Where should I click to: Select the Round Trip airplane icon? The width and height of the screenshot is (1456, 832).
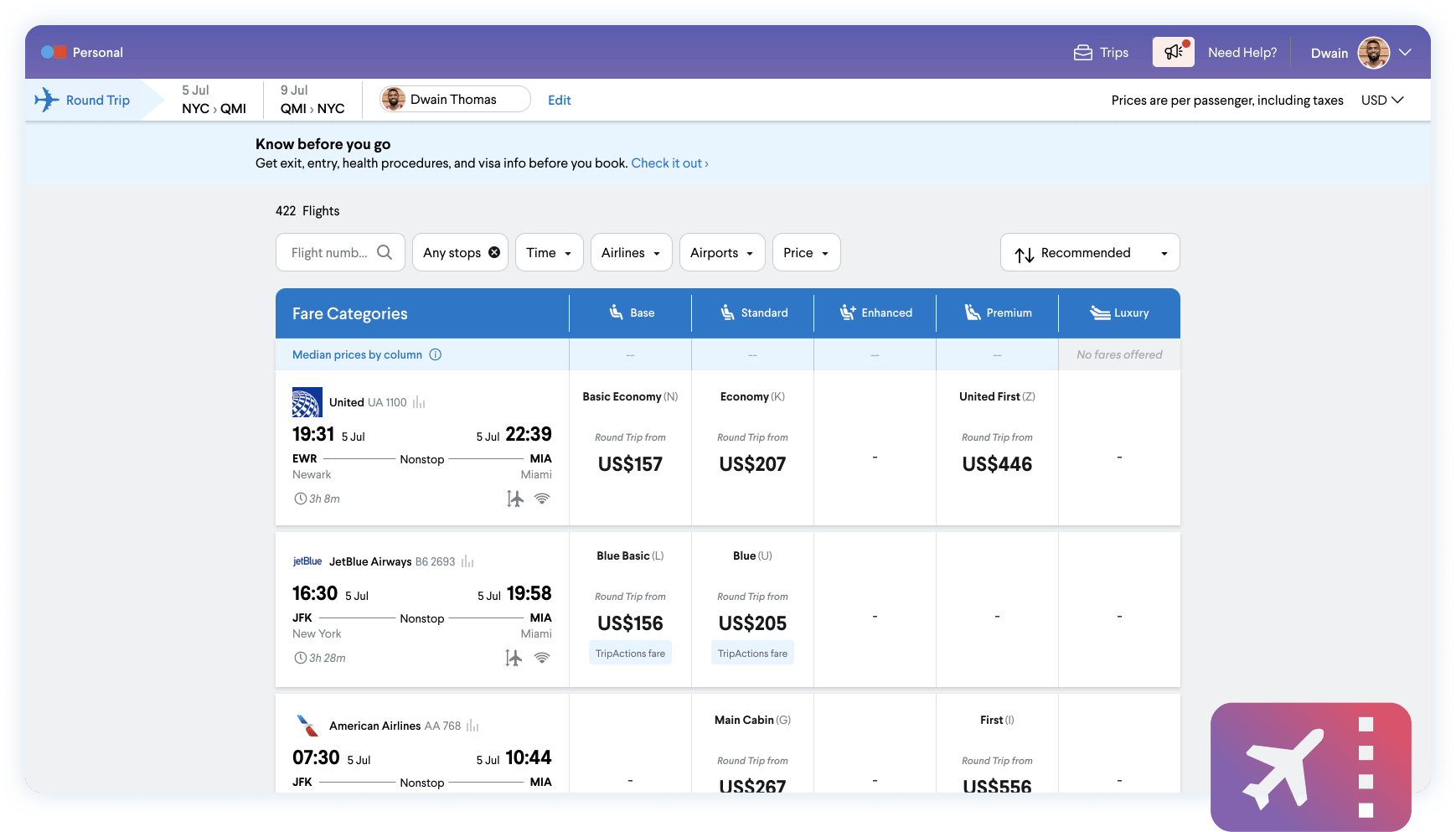46,100
